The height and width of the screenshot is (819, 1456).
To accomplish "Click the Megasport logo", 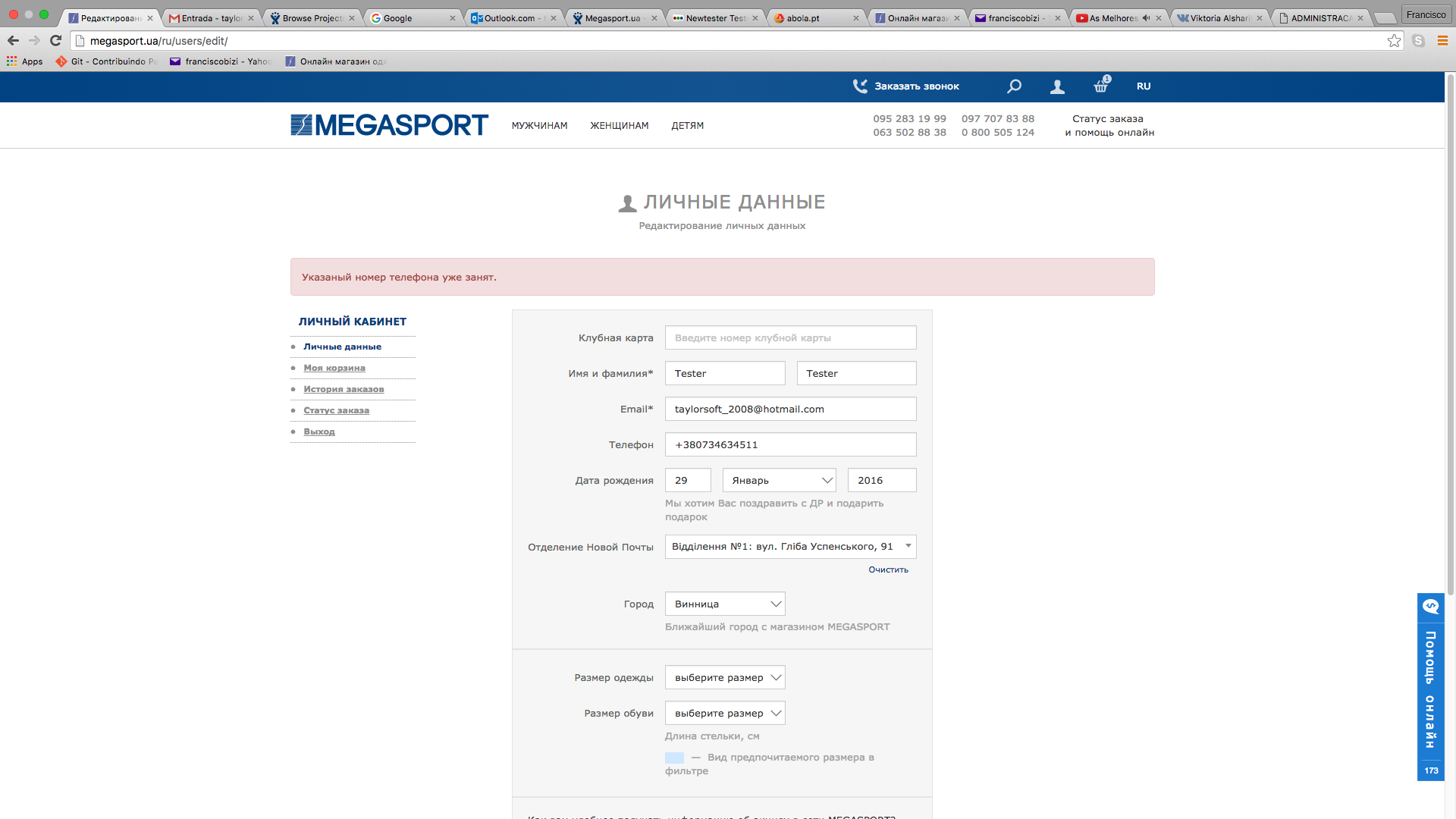I will click(x=389, y=125).
